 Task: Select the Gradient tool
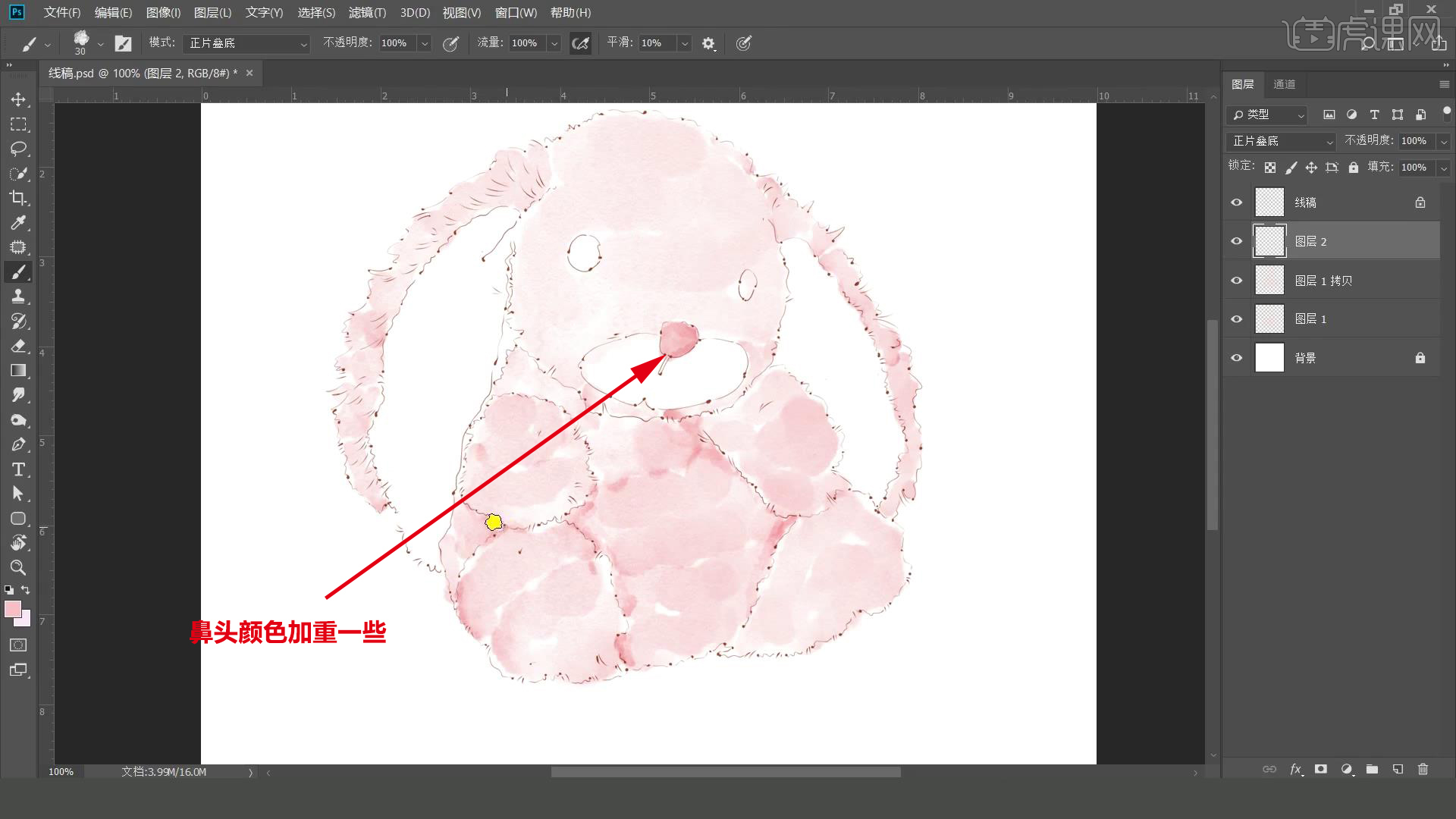pyautogui.click(x=18, y=371)
